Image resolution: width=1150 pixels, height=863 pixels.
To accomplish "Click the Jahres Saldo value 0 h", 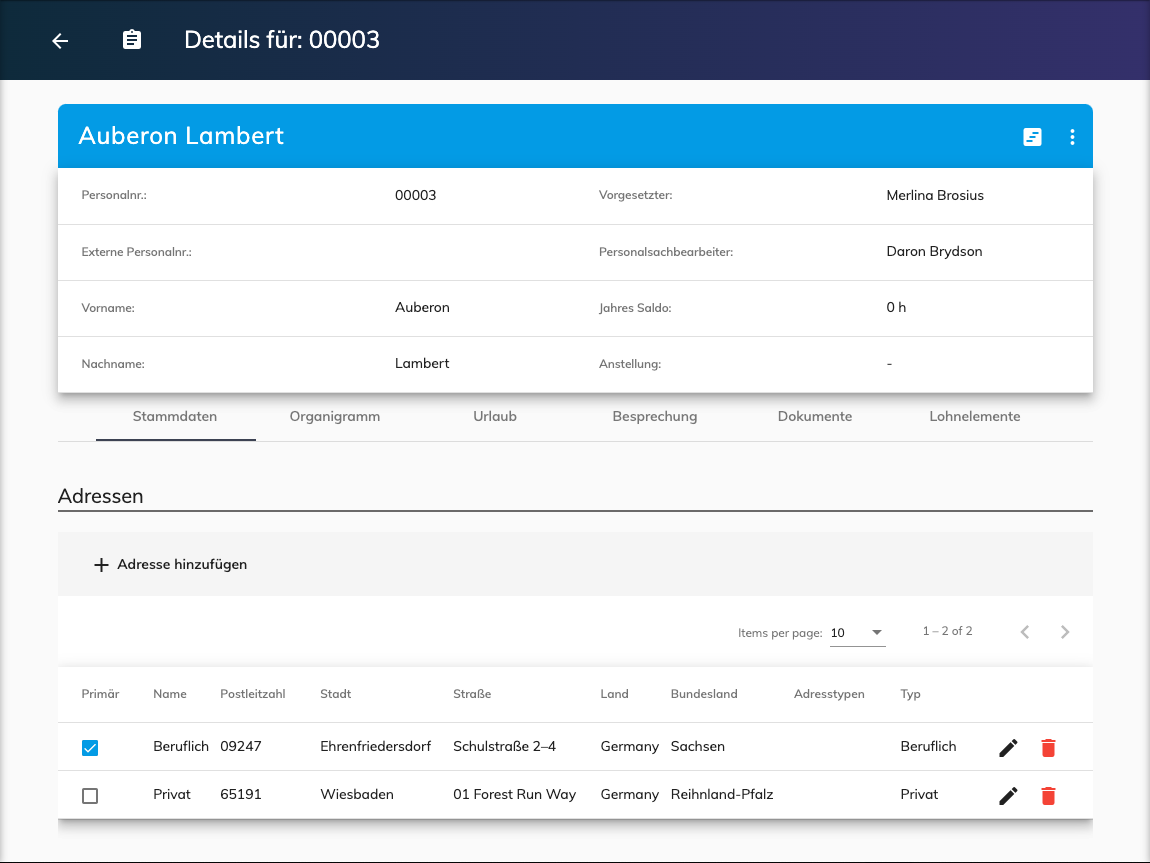I will (x=896, y=307).
